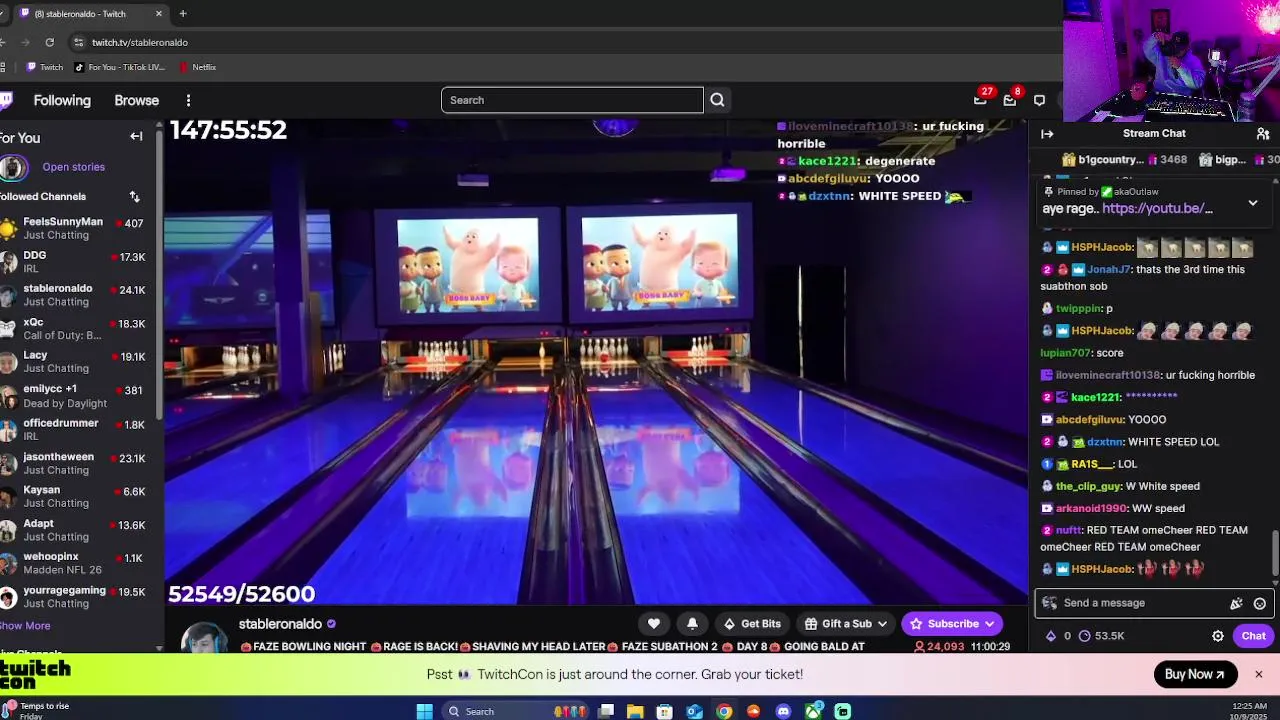Click the Twitch search input field
This screenshot has height=720, width=1280.
[x=572, y=100]
